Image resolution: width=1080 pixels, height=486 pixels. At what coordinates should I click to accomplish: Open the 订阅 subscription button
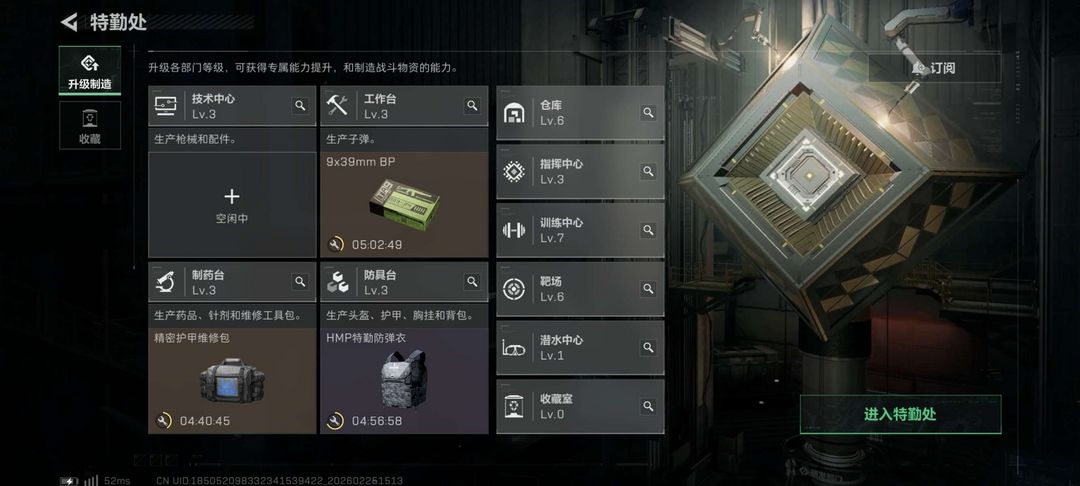(934, 68)
